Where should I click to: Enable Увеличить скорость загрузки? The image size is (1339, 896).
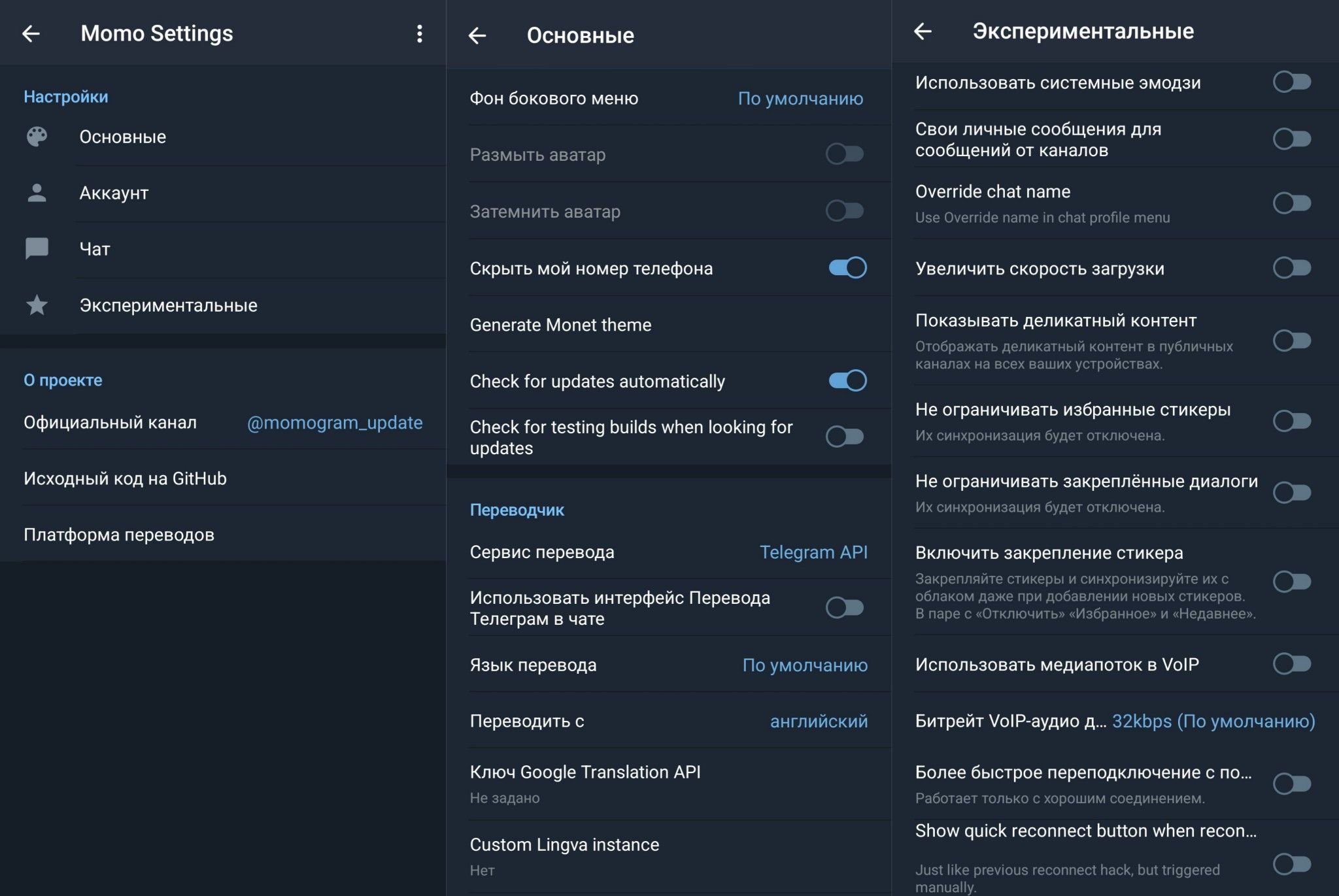pyautogui.click(x=1292, y=267)
